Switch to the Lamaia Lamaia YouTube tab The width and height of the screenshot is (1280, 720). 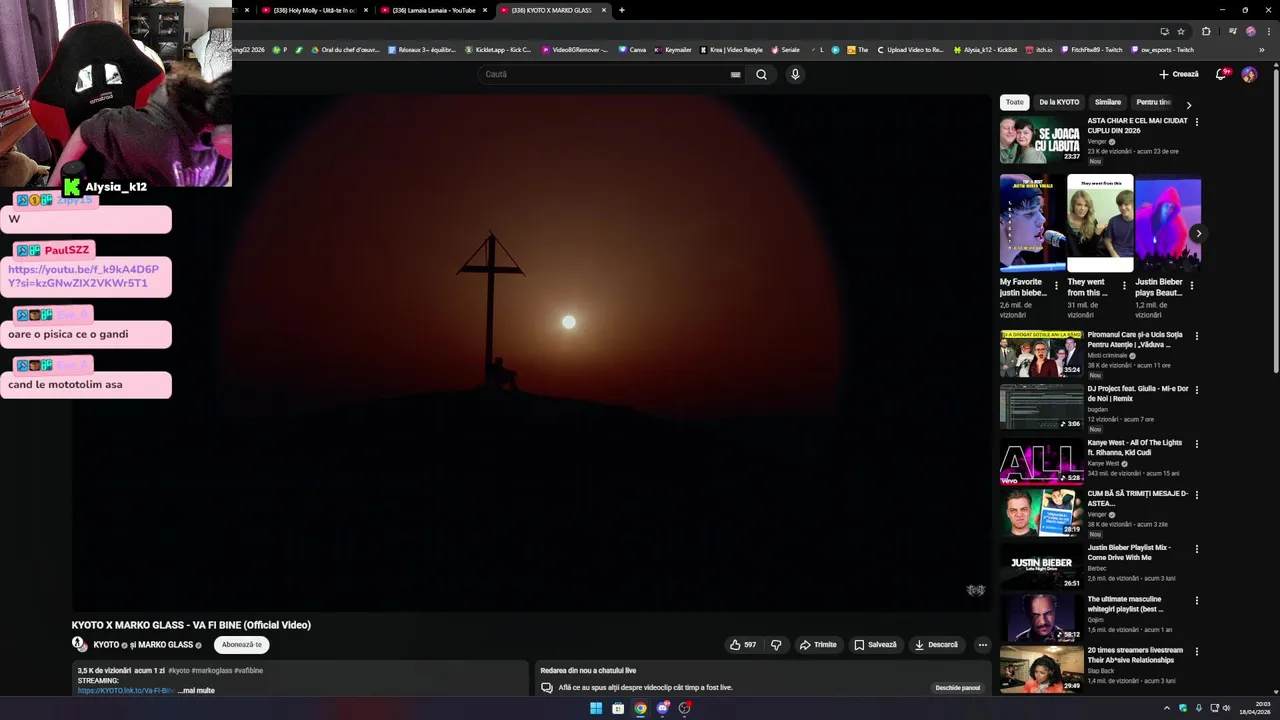click(x=432, y=10)
